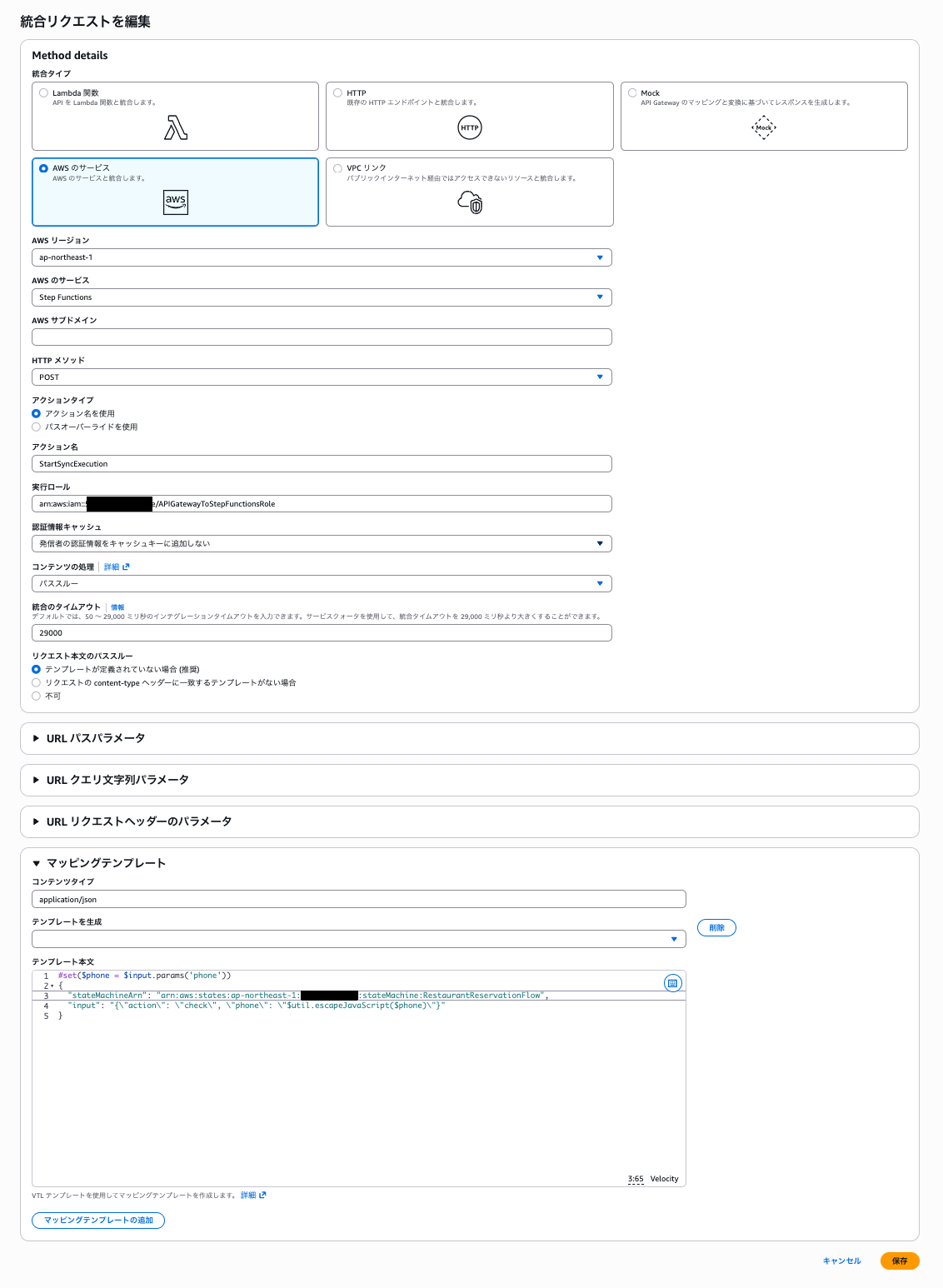Click the VPC link cloud shield icon
The width and height of the screenshot is (943, 1288).
coord(470,202)
